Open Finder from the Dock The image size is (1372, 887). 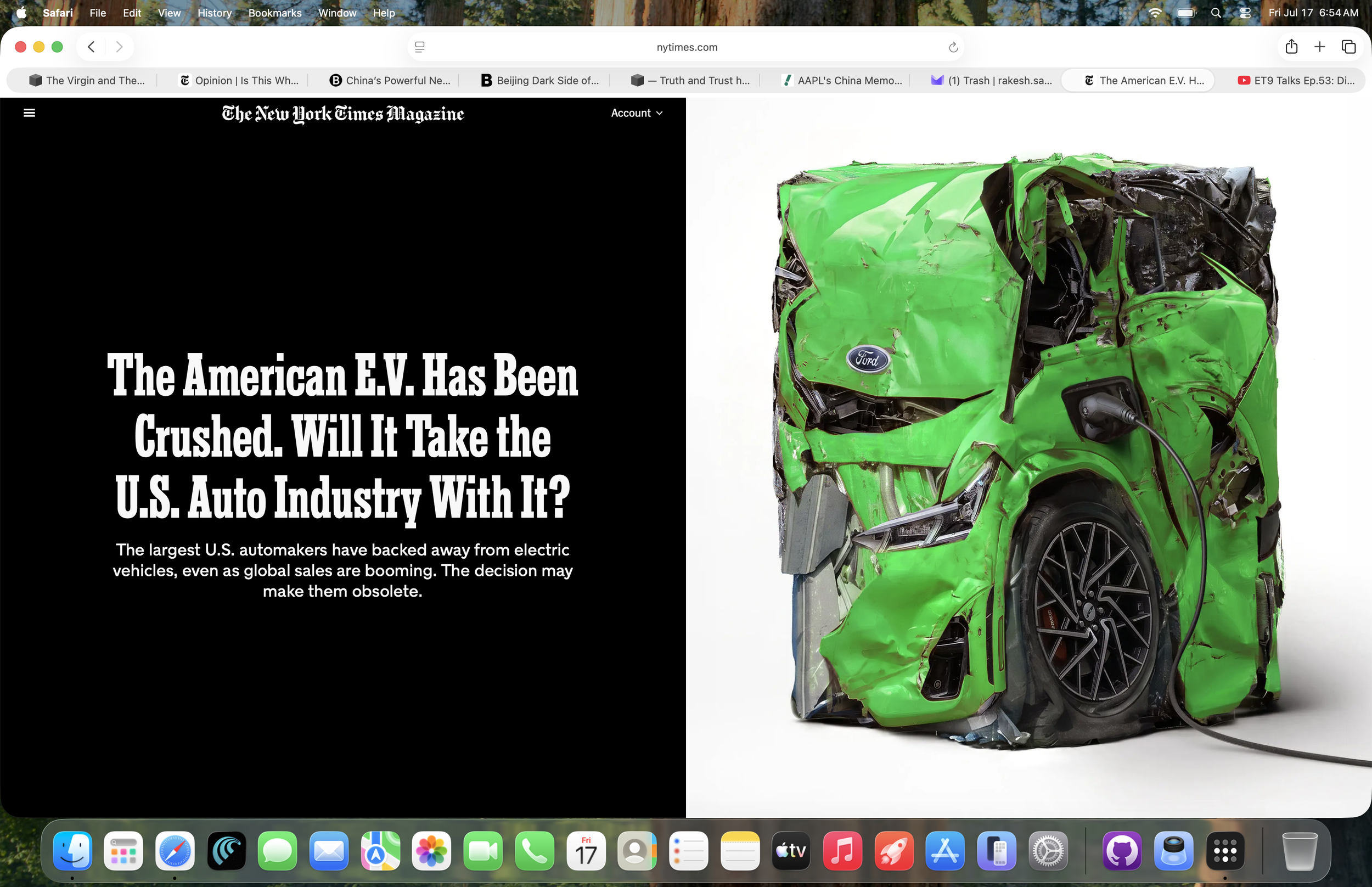(72, 850)
